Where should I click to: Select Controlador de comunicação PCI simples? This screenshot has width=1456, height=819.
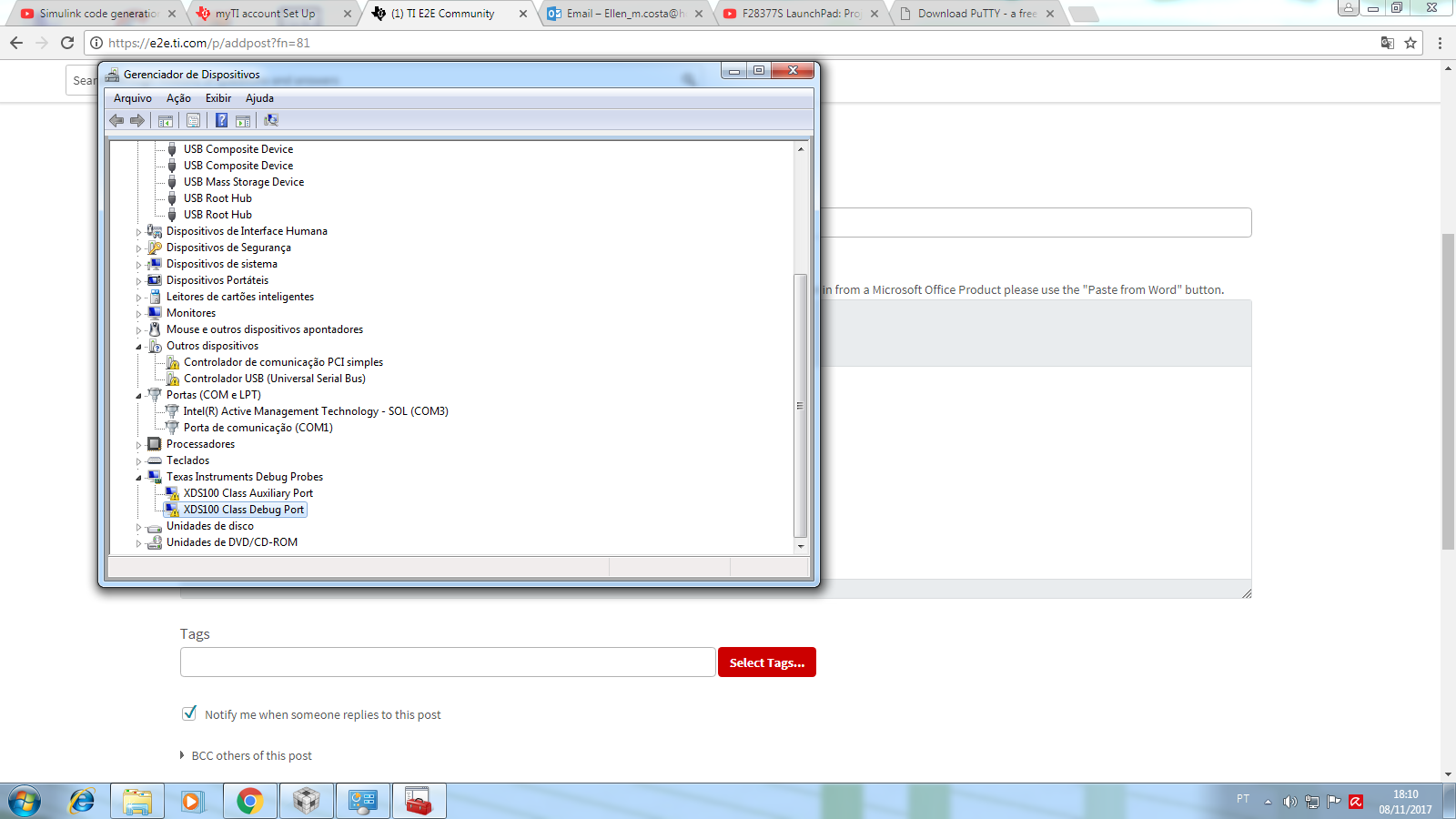click(x=283, y=362)
